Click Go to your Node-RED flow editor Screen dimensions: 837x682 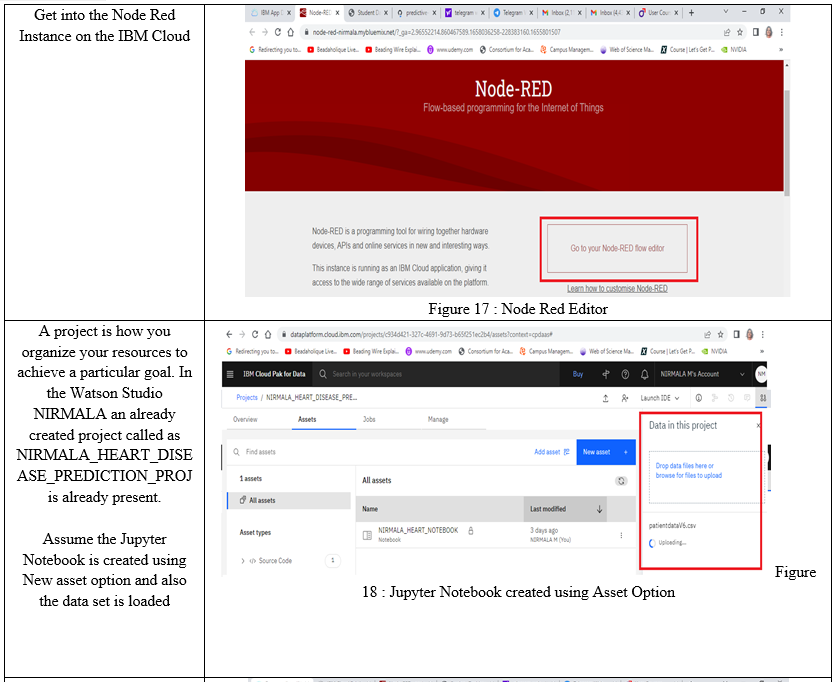[x=618, y=249]
